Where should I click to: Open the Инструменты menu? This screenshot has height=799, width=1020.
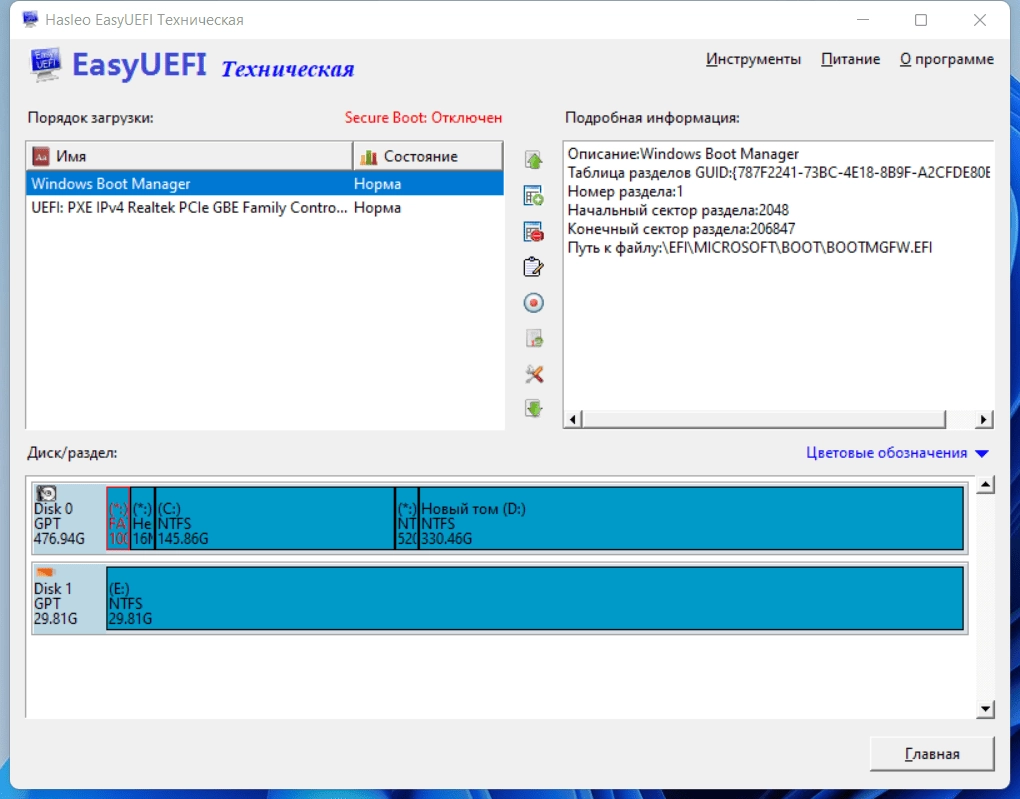[x=753, y=59]
